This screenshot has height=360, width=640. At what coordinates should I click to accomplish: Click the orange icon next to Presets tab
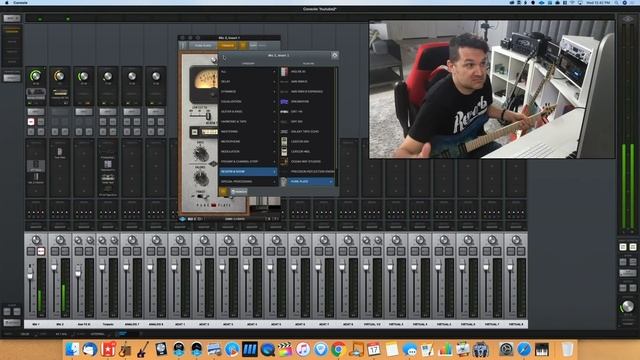[x=243, y=45]
